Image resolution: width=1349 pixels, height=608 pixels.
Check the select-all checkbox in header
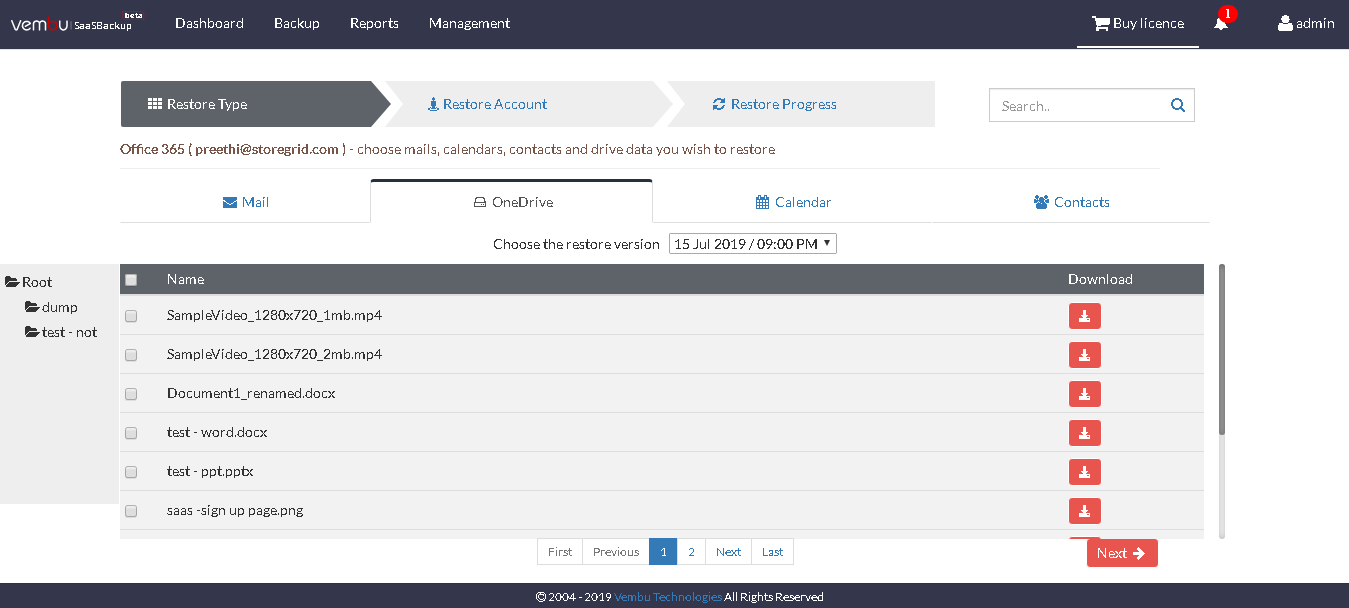point(131,280)
